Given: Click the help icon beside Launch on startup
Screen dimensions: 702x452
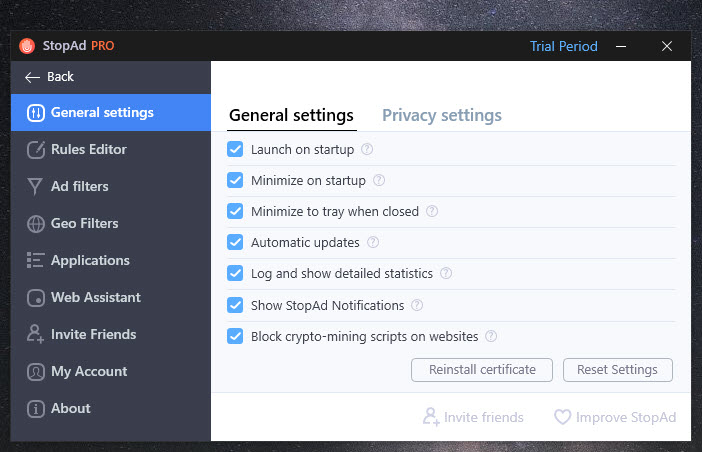Looking at the screenshot, I should click(x=367, y=149).
